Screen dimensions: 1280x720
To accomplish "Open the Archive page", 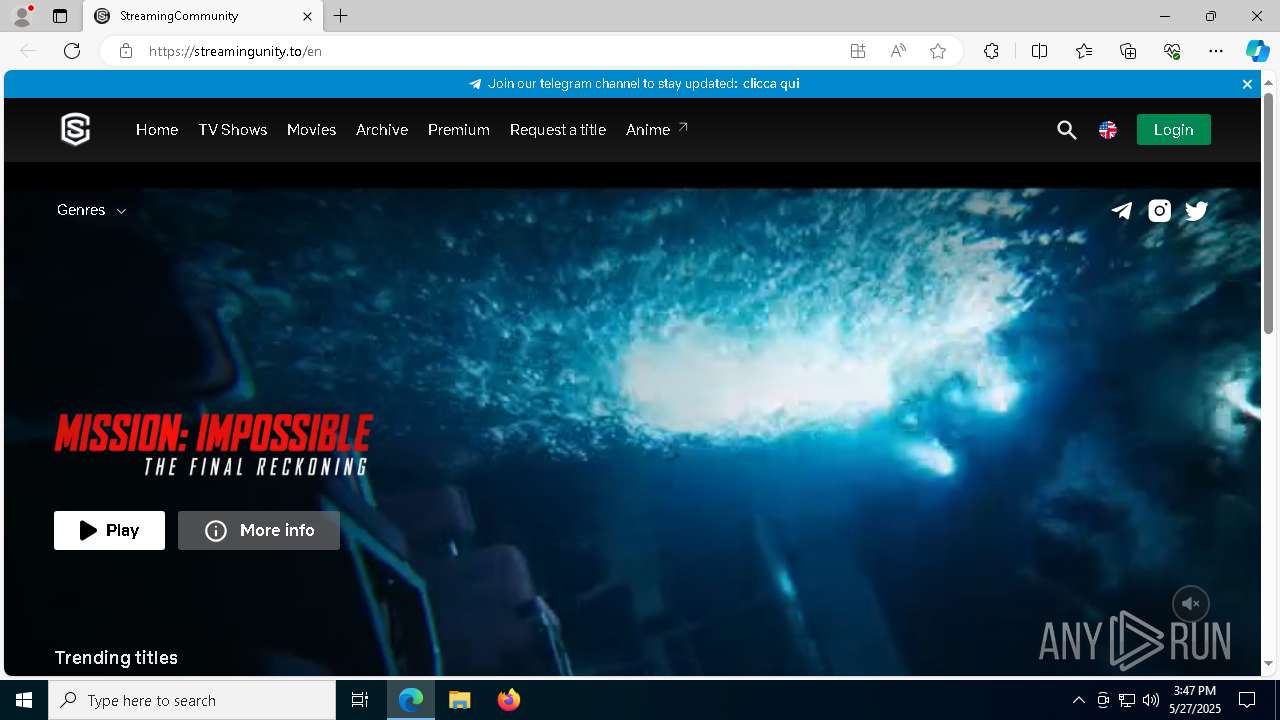I will pos(382,130).
